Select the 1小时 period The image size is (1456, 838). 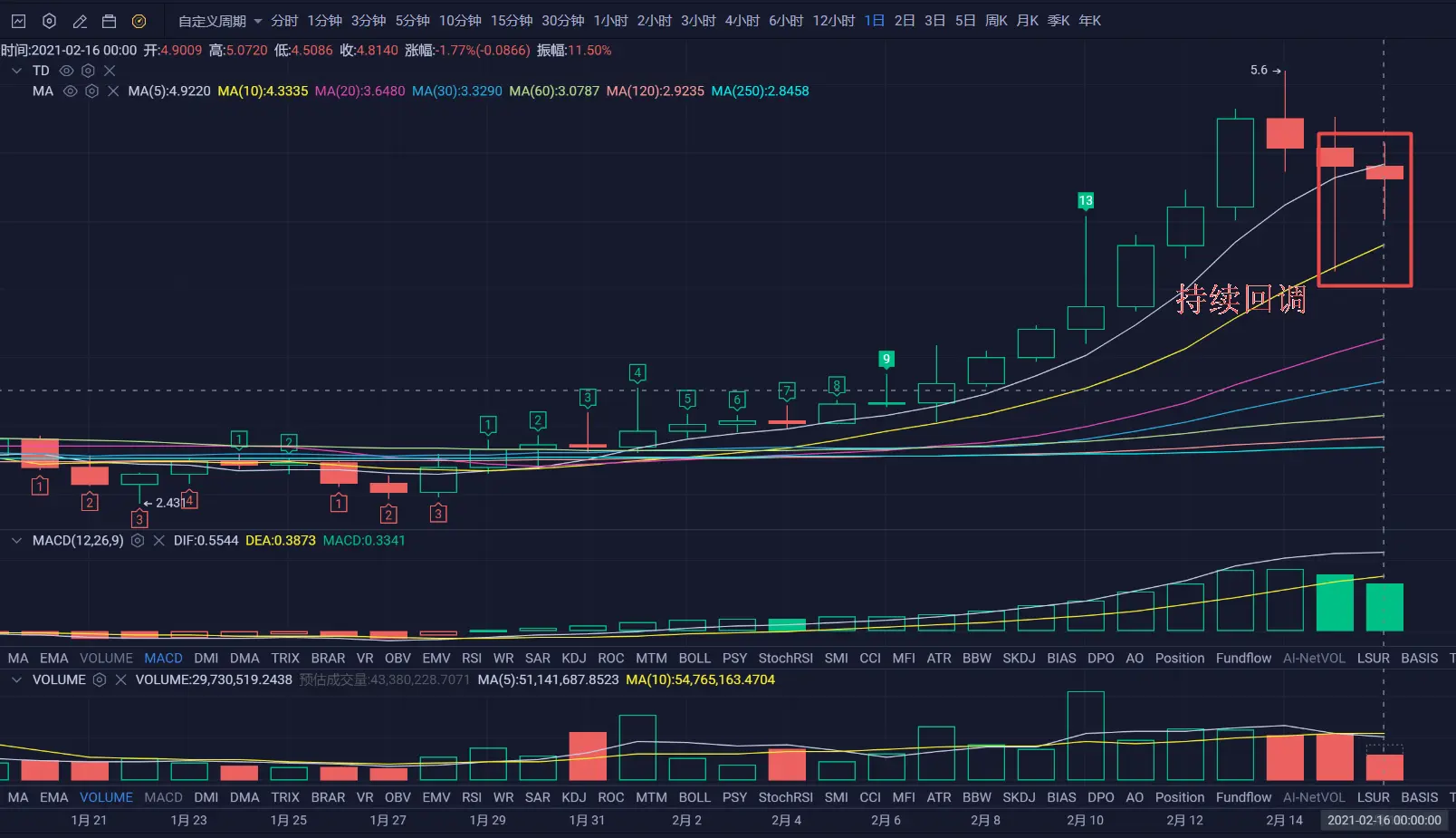click(611, 21)
